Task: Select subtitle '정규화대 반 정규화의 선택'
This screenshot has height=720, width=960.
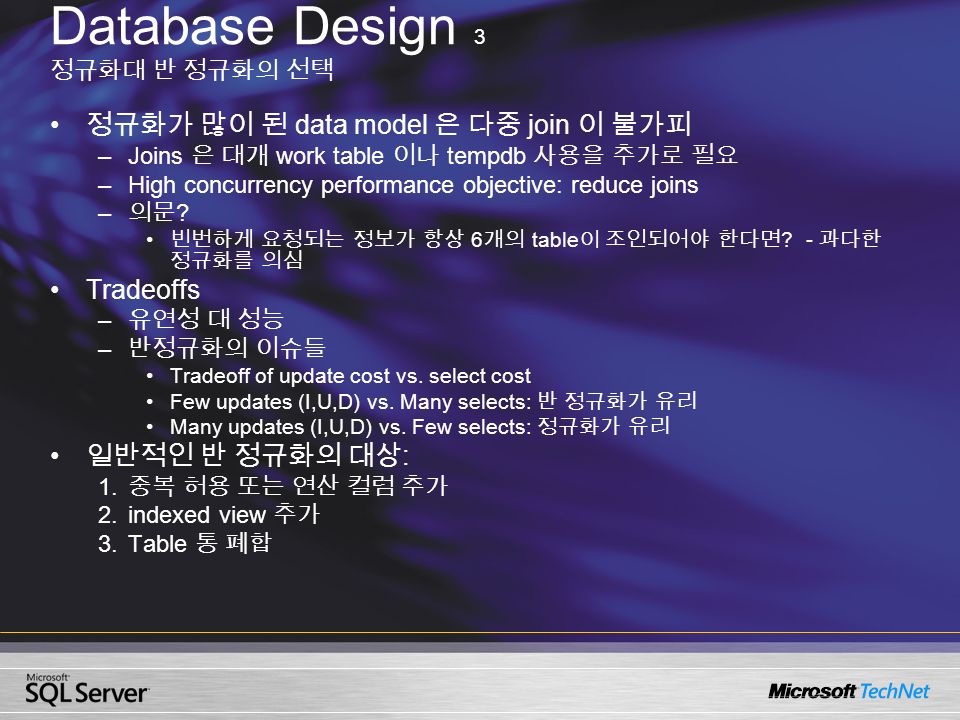Action: (192, 69)
